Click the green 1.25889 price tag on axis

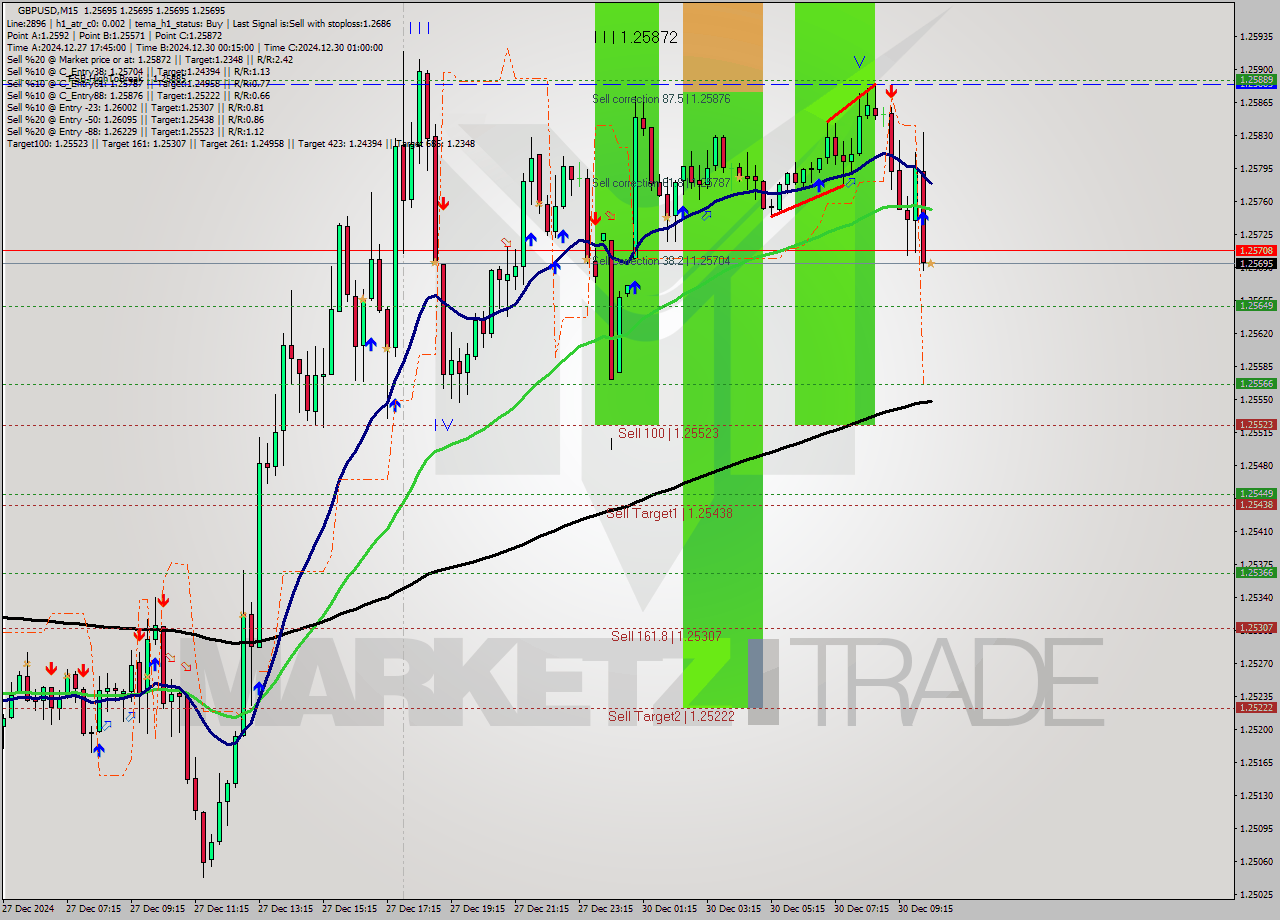coord(1256,79)
